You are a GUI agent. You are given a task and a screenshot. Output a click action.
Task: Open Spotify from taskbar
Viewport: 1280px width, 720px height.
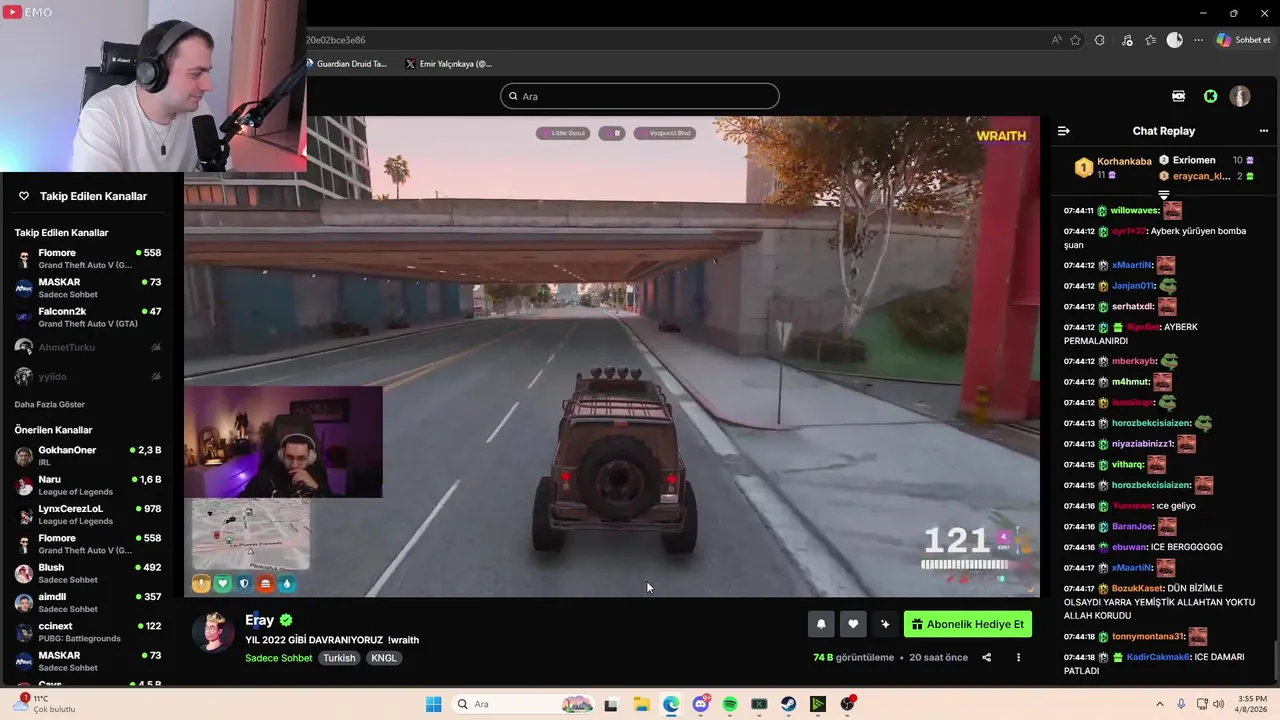pyautogui.click(x=730, y=704)
